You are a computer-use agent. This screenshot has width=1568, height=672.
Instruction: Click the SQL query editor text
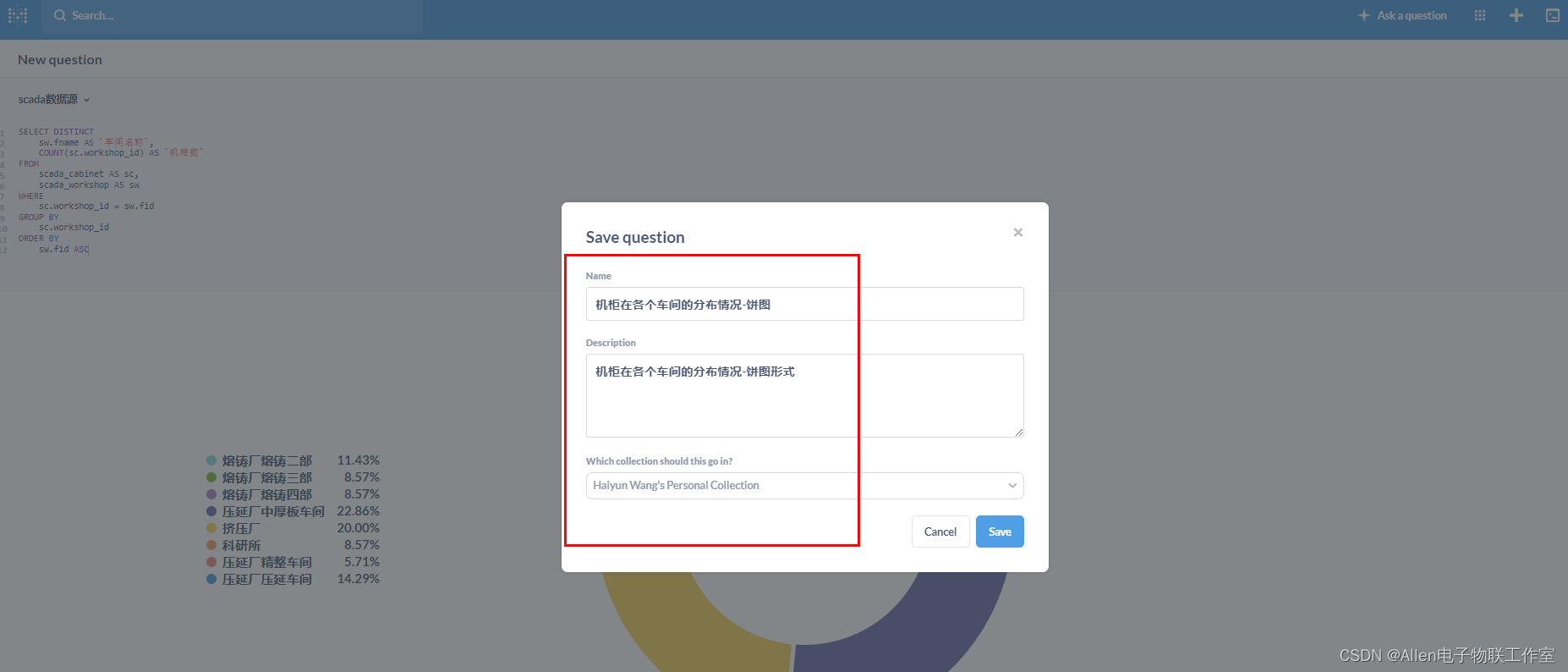110,190
